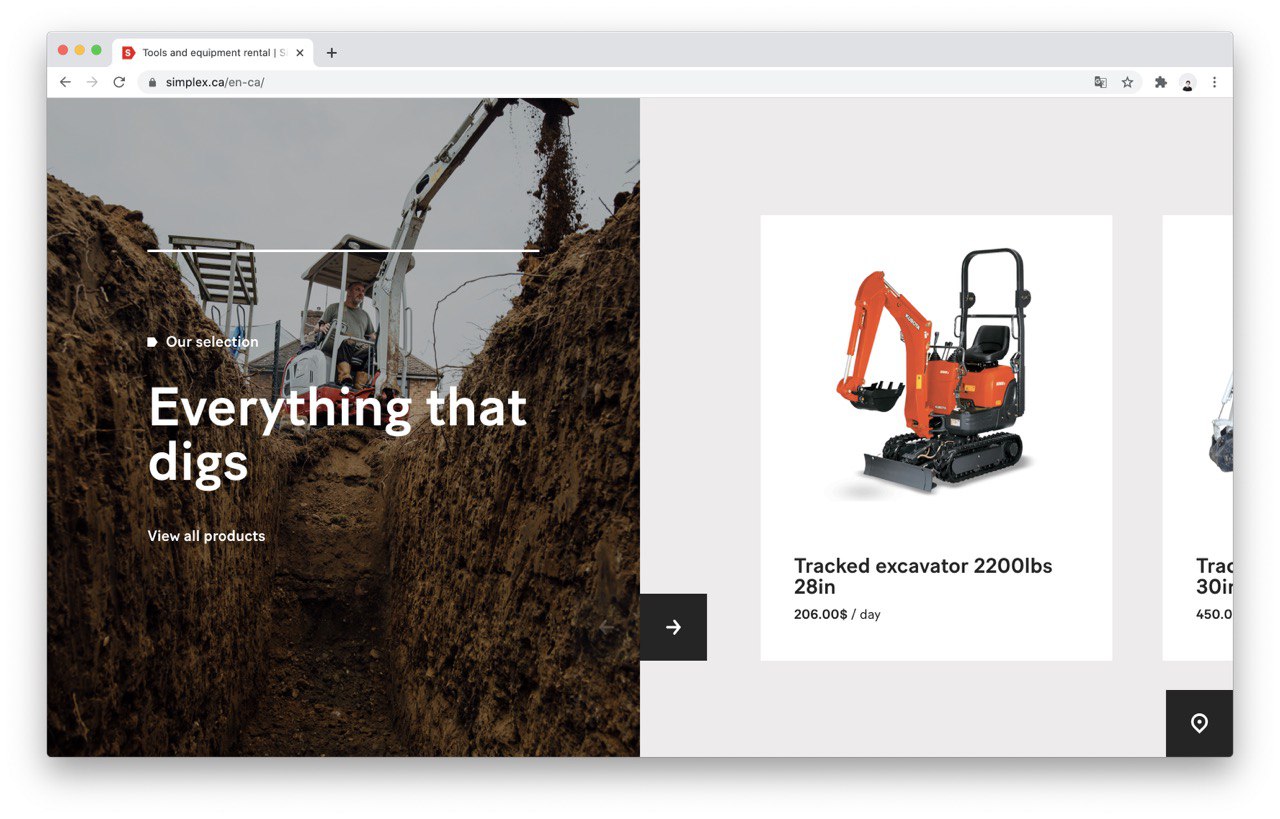Click the faded carousel previous arrow
The image size is (1280, 819).
point(605,627)
